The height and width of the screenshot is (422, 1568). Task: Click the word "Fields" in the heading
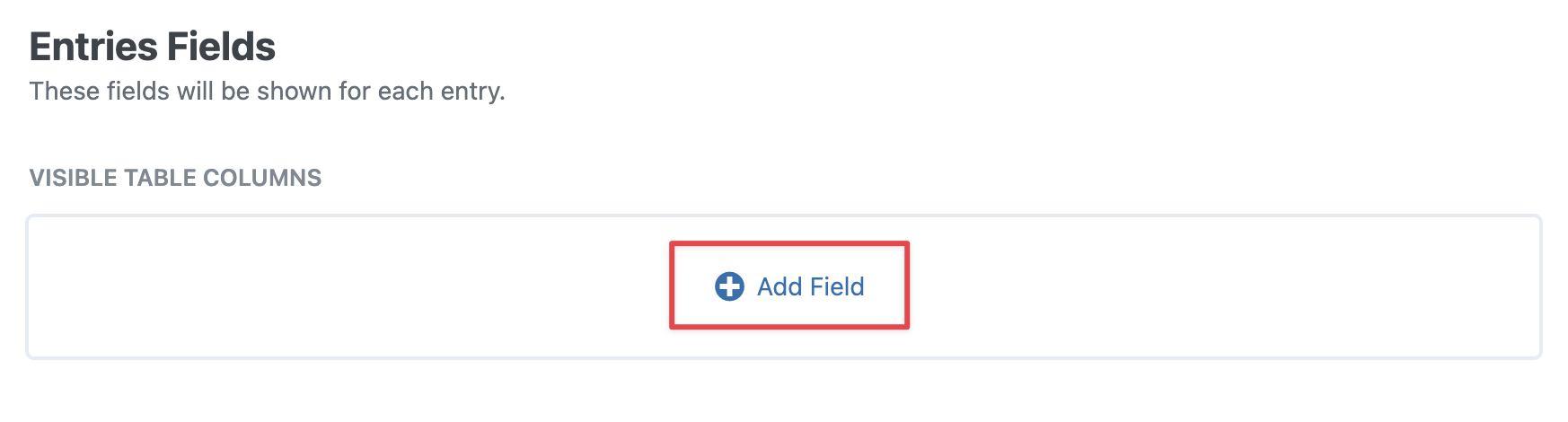pyautogui.click(x=221, y=47)
